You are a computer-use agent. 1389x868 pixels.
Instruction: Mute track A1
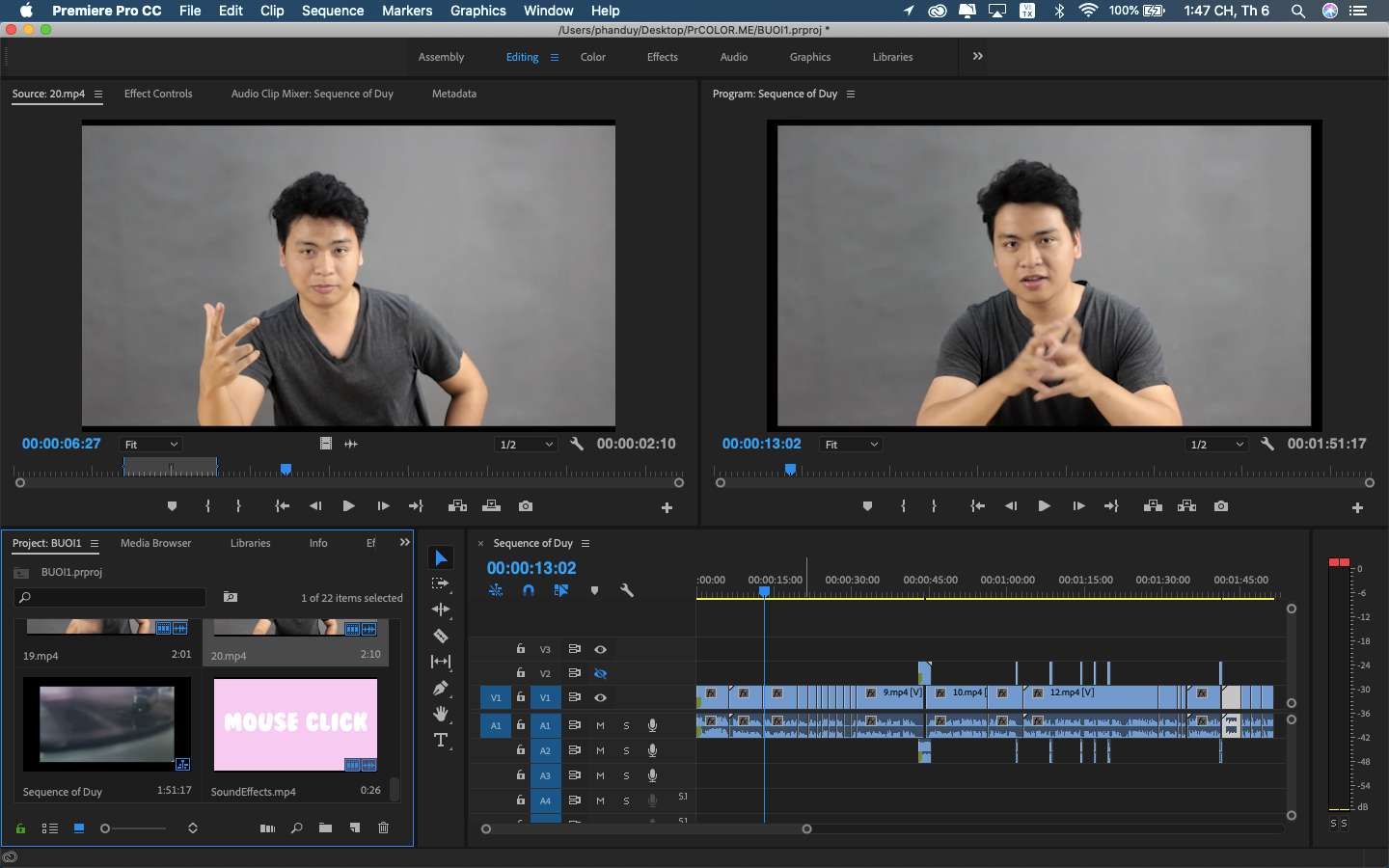pyautogui.click(x=600, y=725)
